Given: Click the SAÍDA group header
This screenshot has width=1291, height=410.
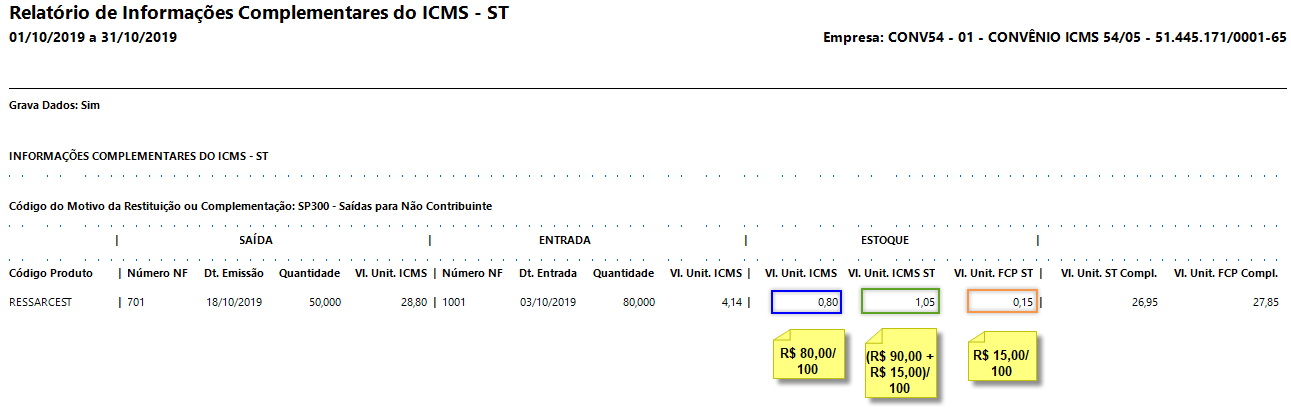Looking at the screenshot, I should pyautogui.click(x=256, y=240).
